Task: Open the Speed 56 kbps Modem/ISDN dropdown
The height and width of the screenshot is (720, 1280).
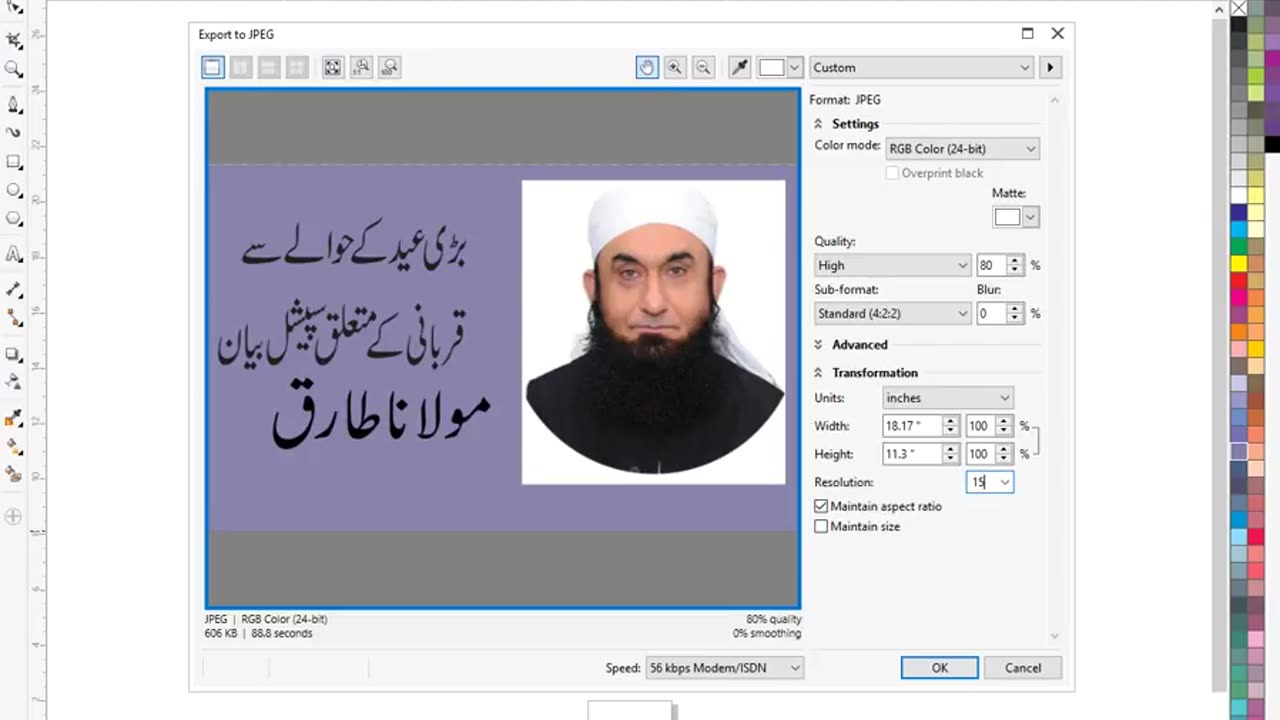Action: [x=724, y=668]
